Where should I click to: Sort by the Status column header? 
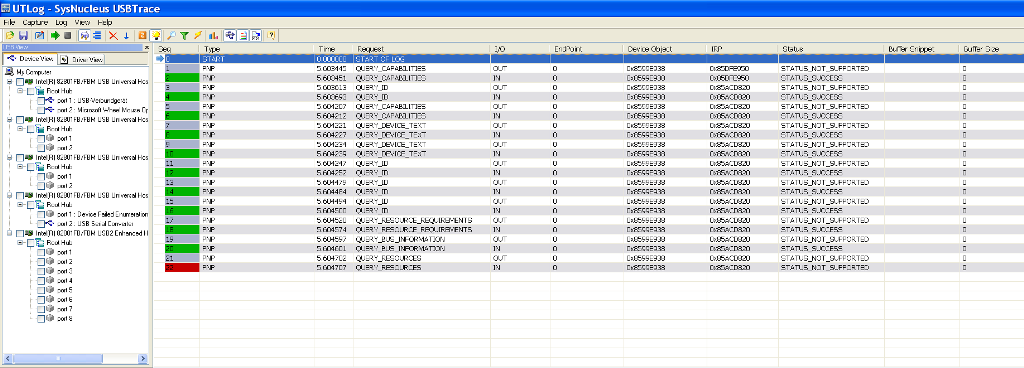click(831, 49)
